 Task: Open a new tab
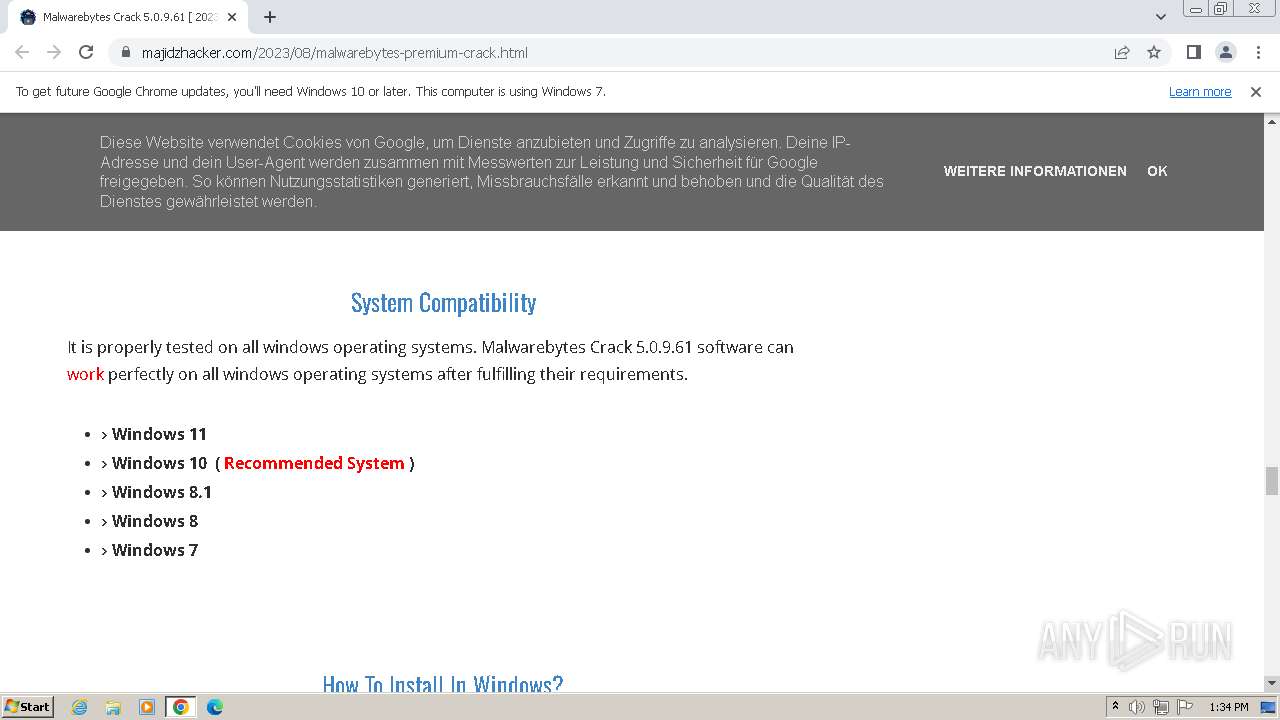pos(270,17)
